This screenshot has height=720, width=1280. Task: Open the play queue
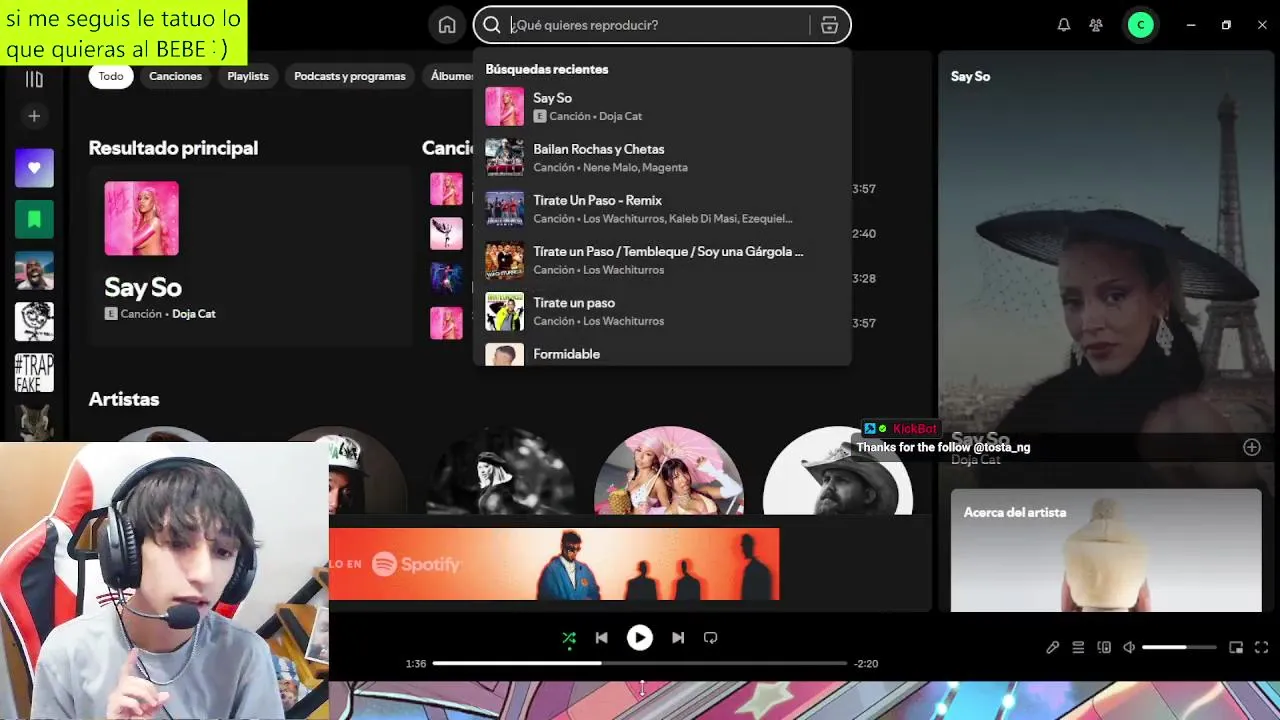(1078, 648)
